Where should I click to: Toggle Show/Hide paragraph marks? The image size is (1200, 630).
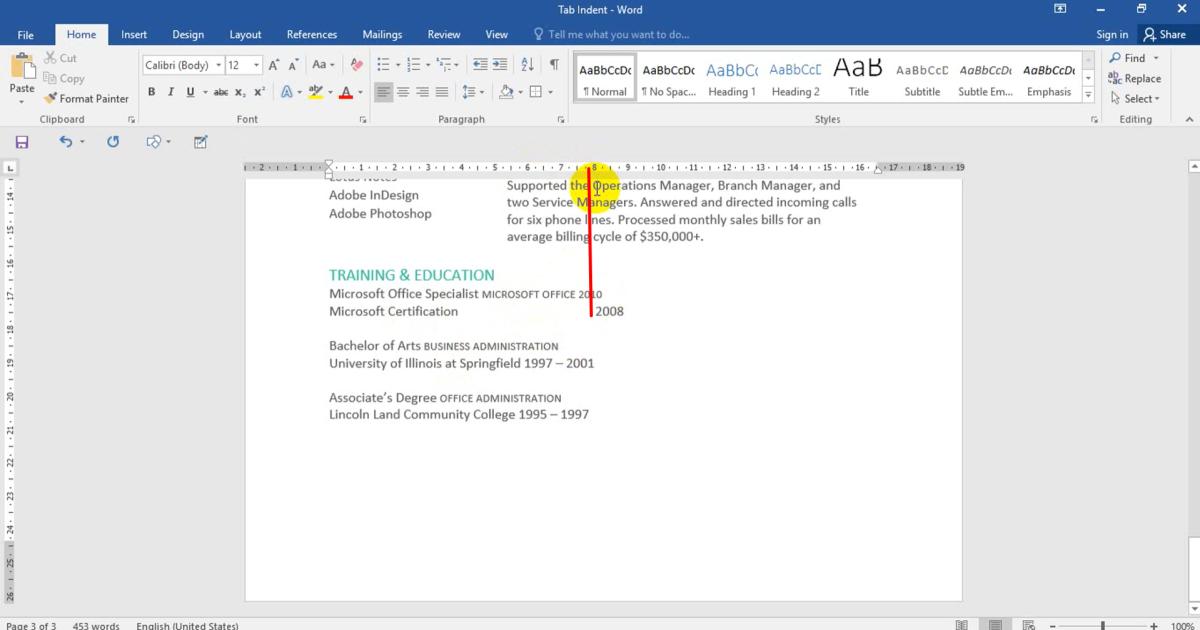[x=554, y=65]
